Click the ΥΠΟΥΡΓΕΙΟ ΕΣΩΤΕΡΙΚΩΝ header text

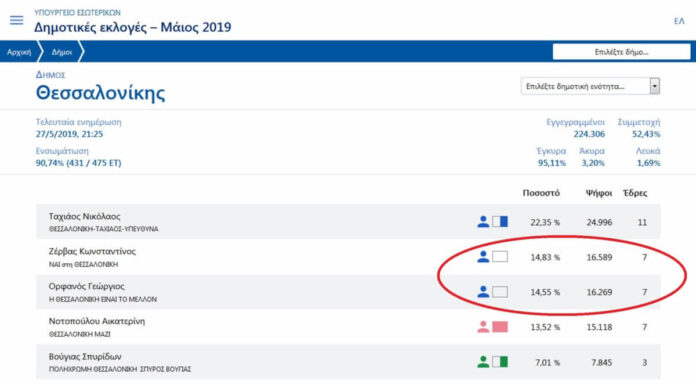[77, 12]
